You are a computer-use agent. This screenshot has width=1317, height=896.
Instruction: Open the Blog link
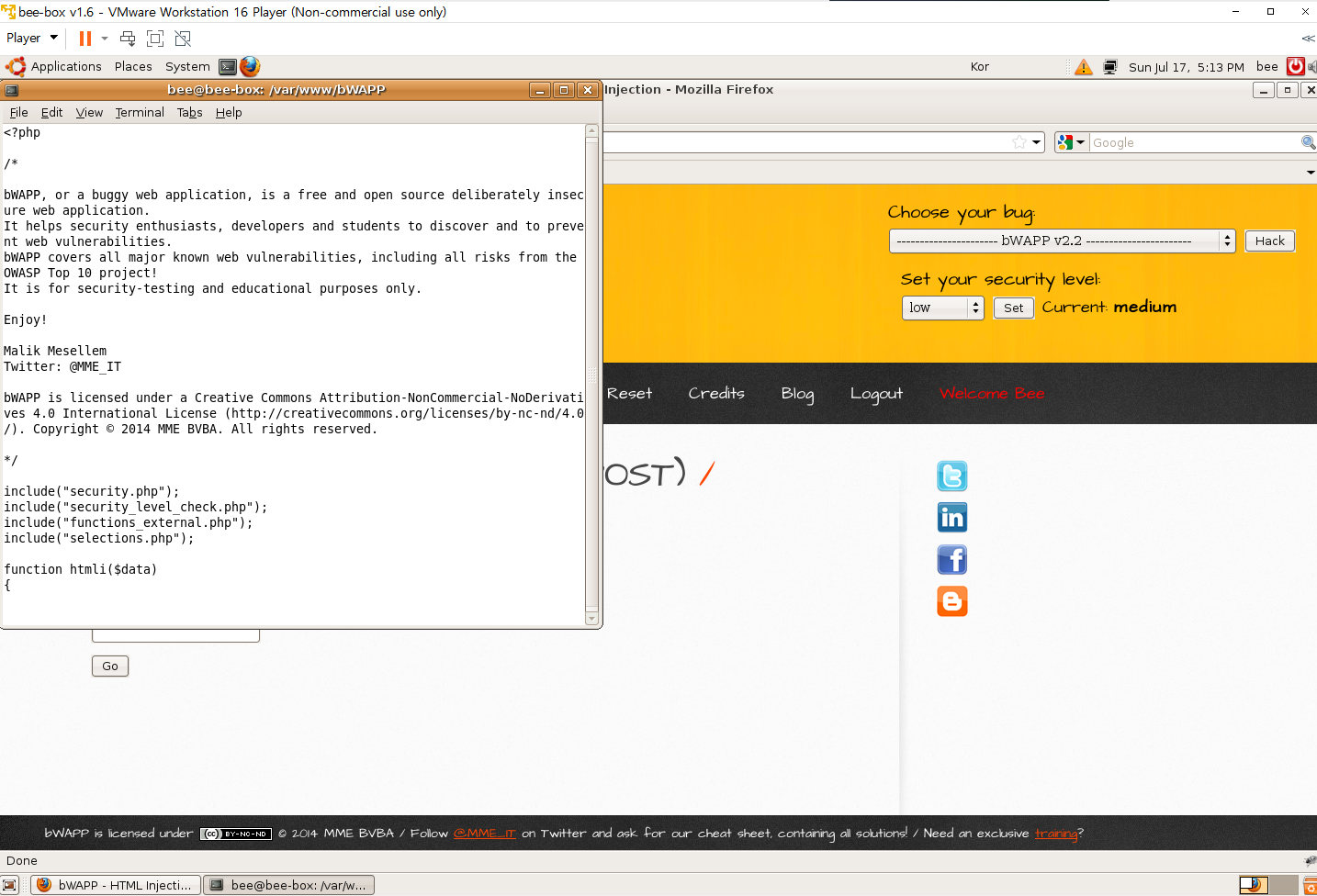pyautogui.click(x=797, y=394)
